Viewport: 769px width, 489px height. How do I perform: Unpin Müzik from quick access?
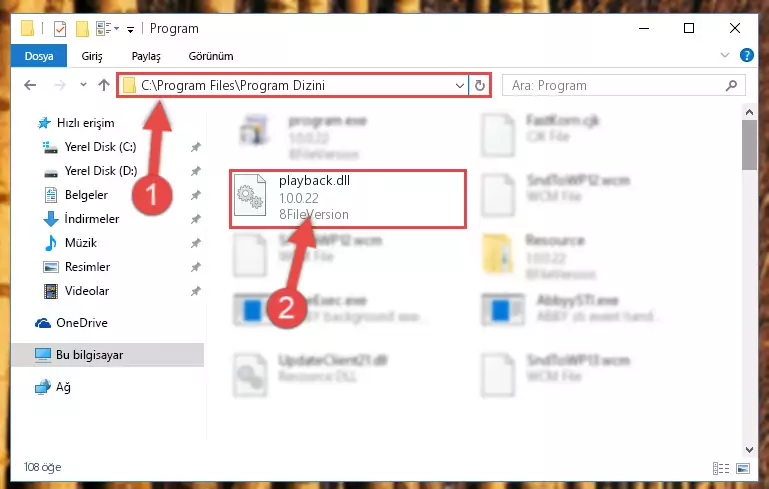tap(196, 243)
